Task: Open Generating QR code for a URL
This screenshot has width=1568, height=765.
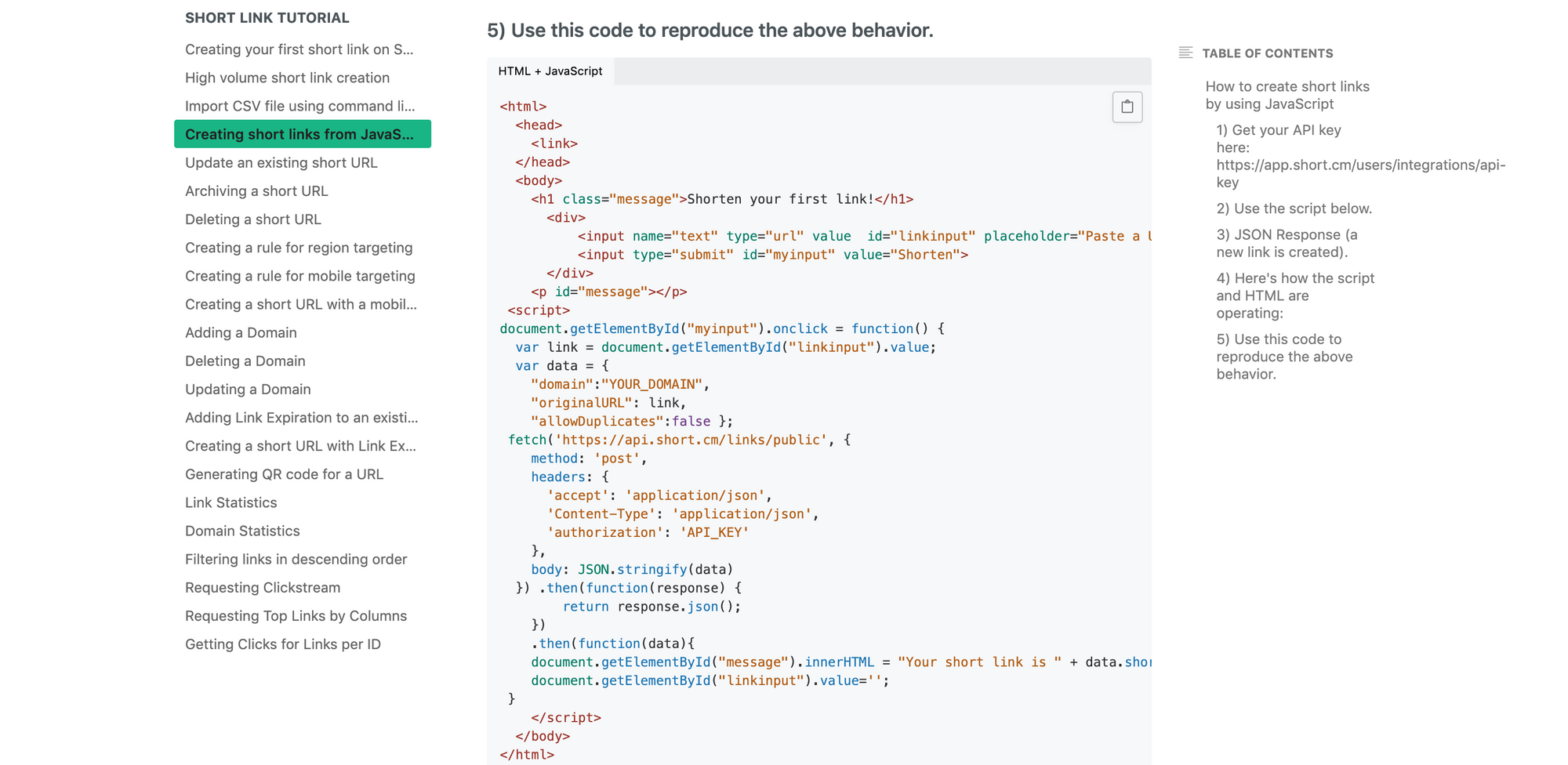Action: pyautogui.click(x=284, y=474)
